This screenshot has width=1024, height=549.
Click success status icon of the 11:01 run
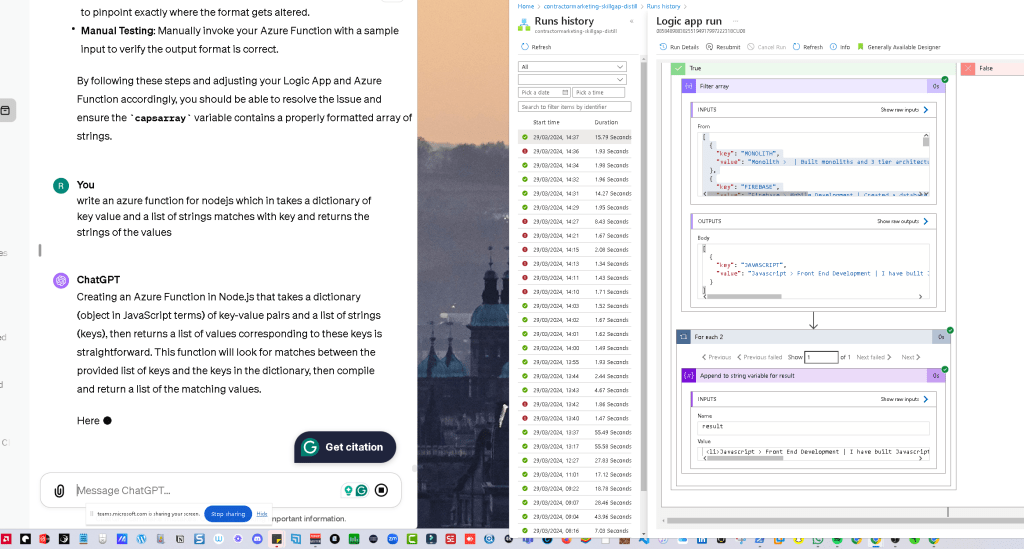524,475
